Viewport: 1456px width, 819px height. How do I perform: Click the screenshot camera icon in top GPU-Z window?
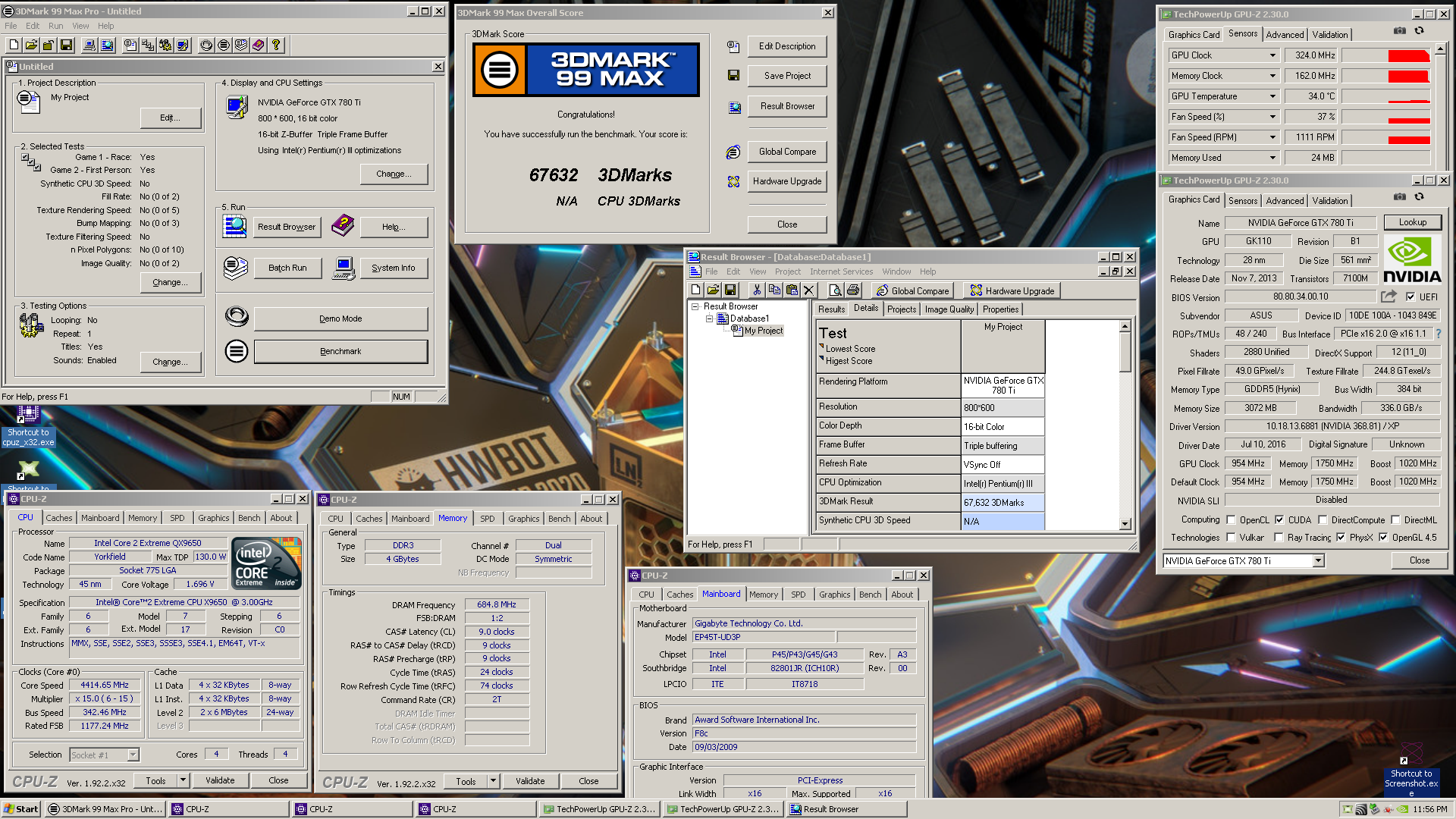point(1400,31)
